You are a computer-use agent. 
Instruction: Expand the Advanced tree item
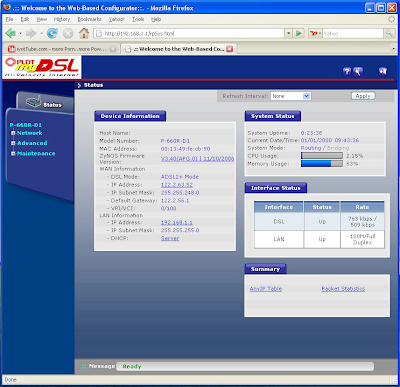[x=13, y=143]
